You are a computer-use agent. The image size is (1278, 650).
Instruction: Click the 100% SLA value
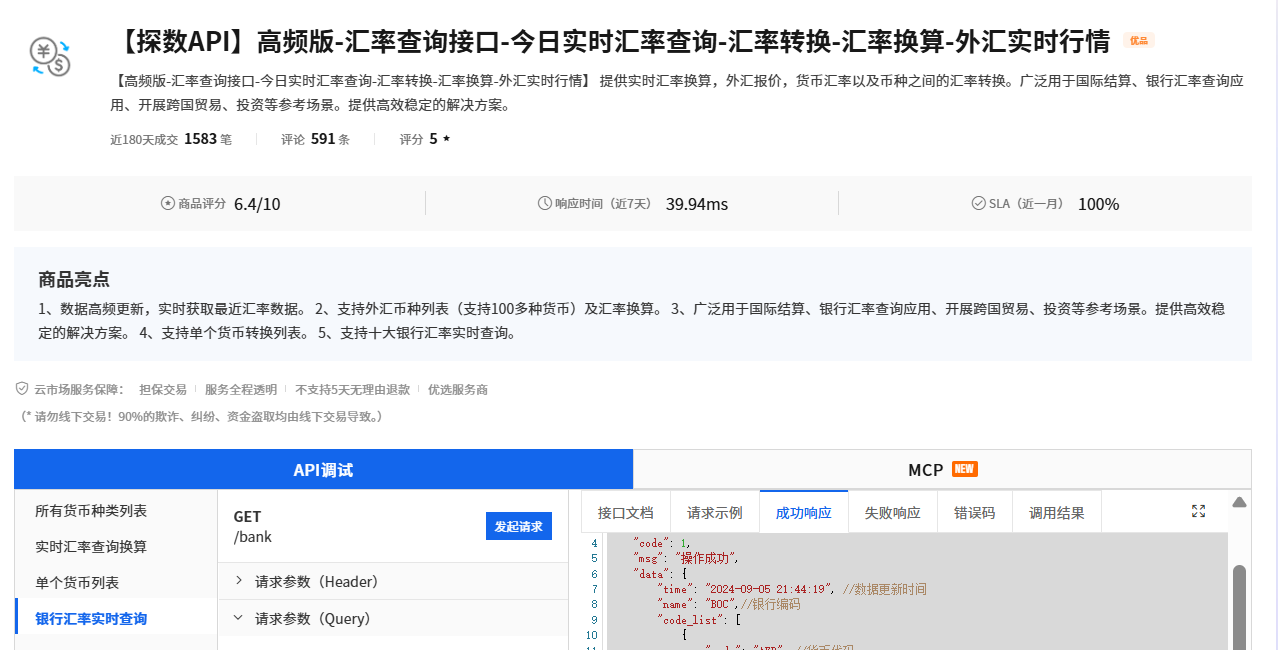point(1098,204)
